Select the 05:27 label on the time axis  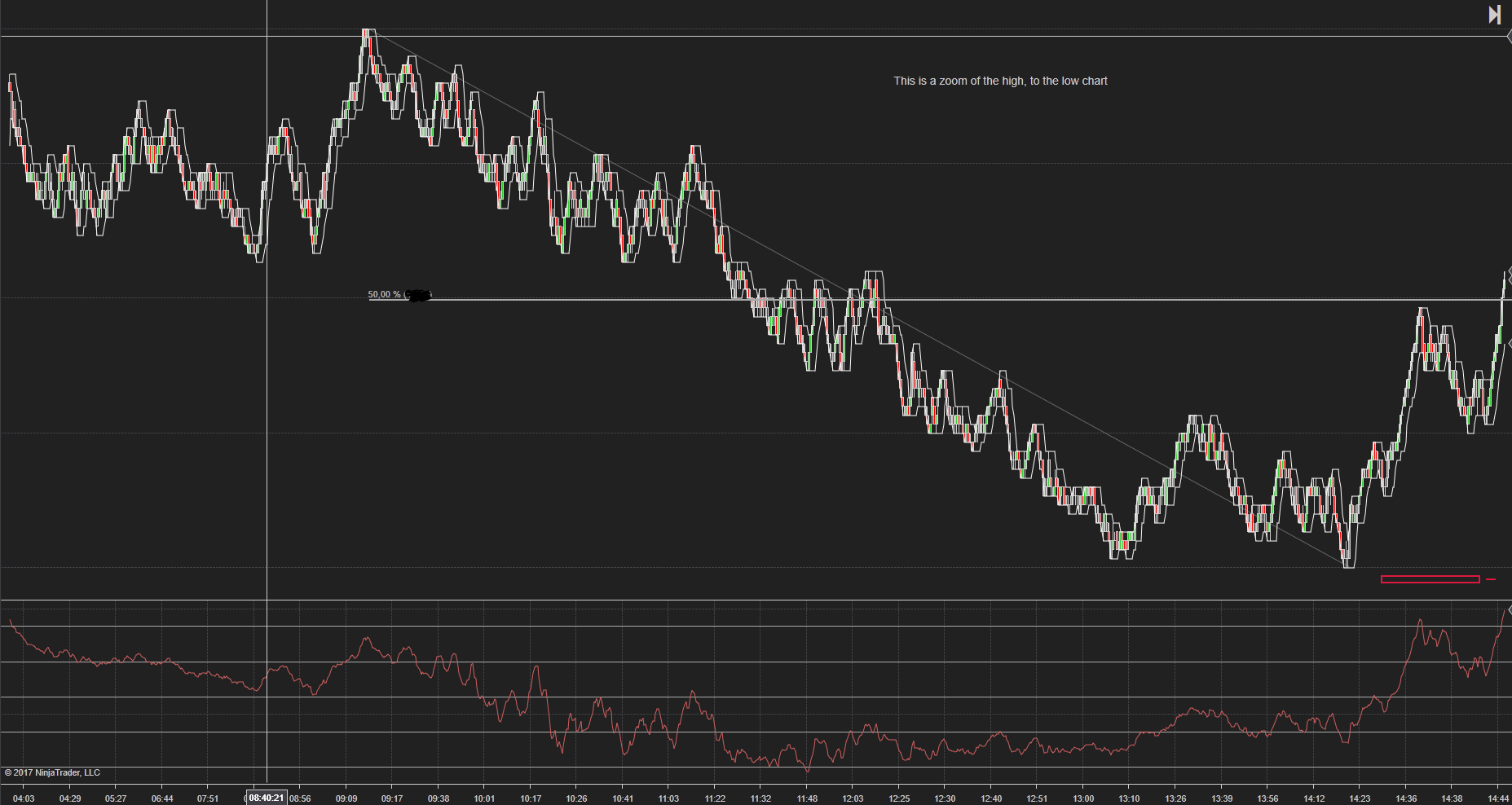(x=116, y=798)
